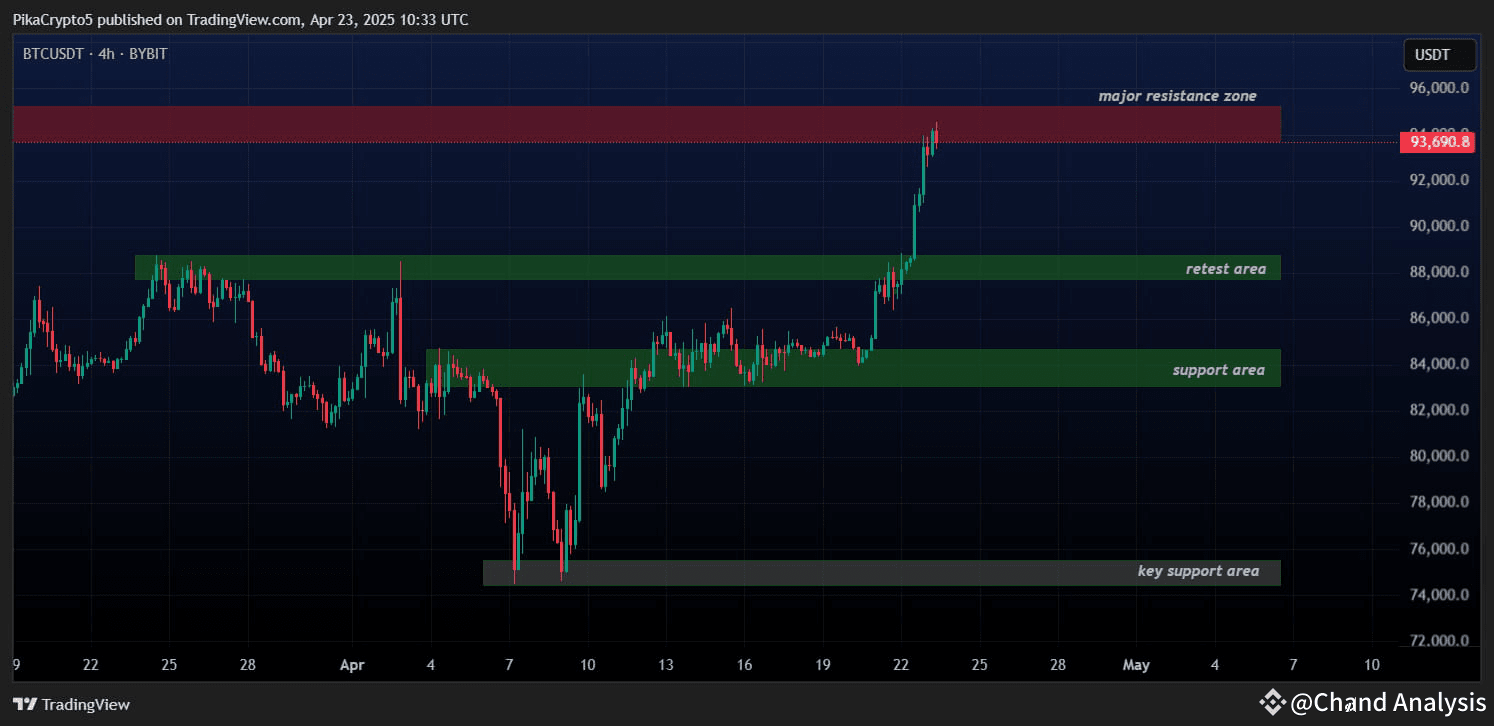Viewport: 1494px width, 726px height.
Task: Click the 92,000.0 price axis label
Action: pyautogui.click(x=1439, y=180)
